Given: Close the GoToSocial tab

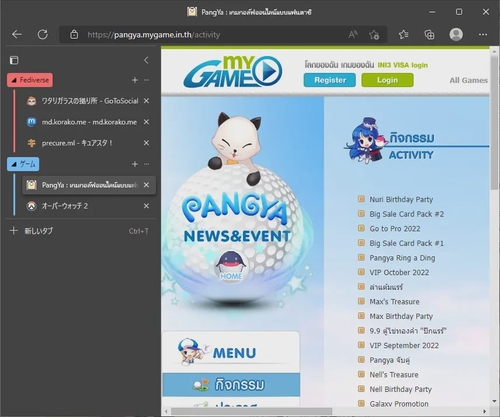Looking at the screenshot, I should pyautogui.click(x=146, y=101).
